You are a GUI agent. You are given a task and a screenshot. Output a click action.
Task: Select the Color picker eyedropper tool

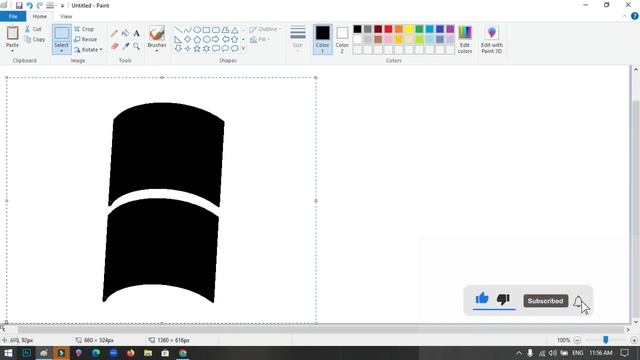126,46
